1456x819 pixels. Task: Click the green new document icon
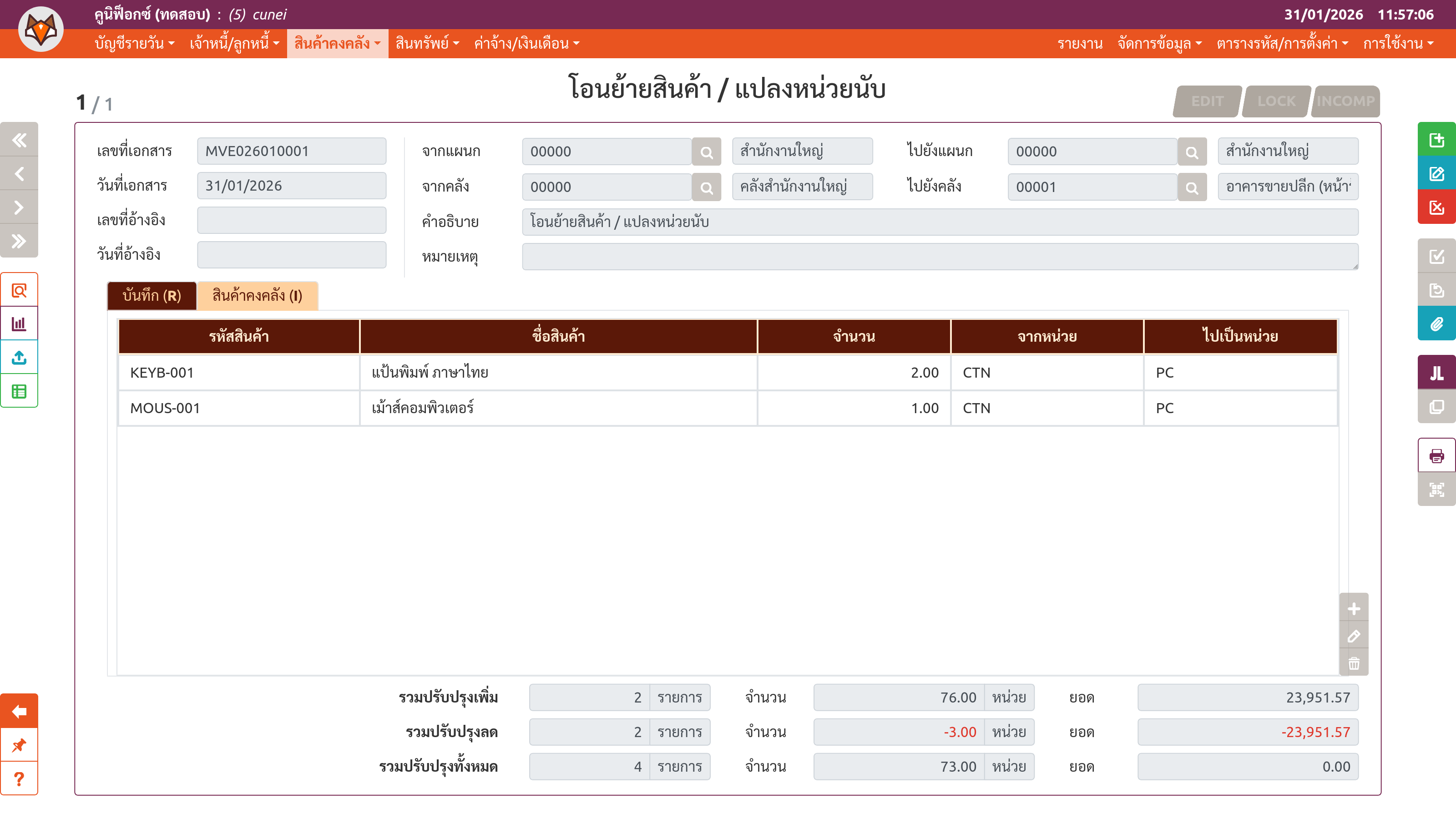[x=1436, y=140]
